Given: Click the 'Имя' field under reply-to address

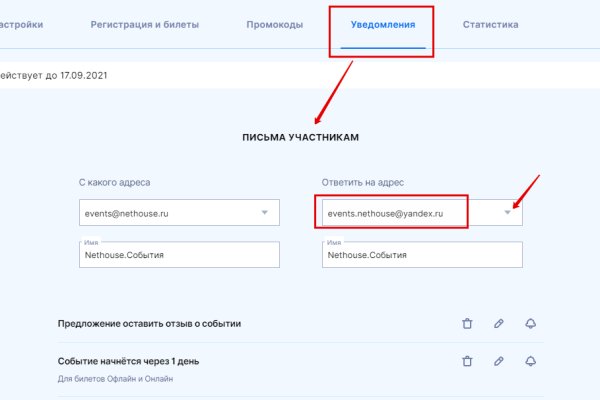Looking at the screenshot, I should coord(422,255).
